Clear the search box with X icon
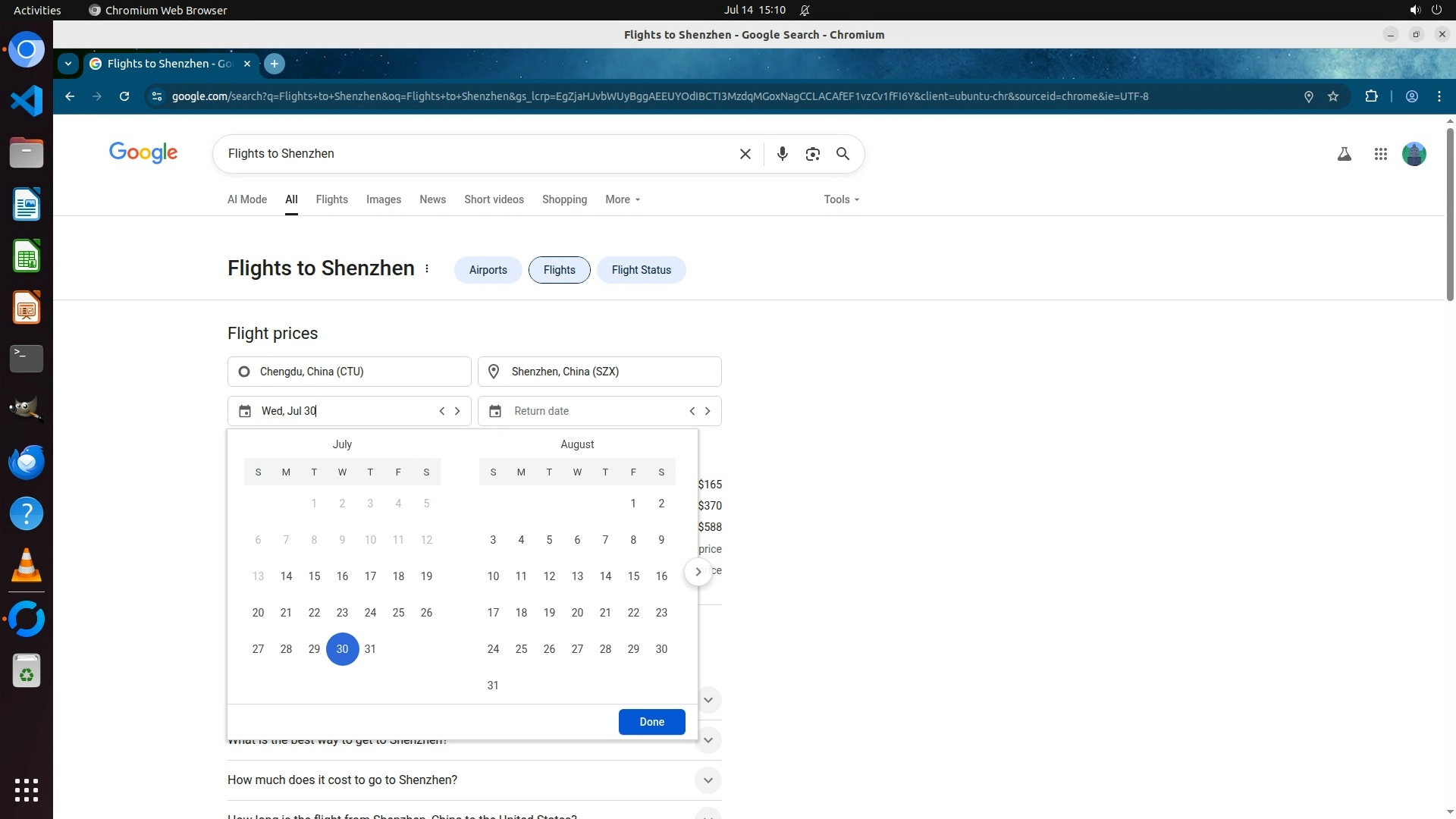 pos(745,154)
